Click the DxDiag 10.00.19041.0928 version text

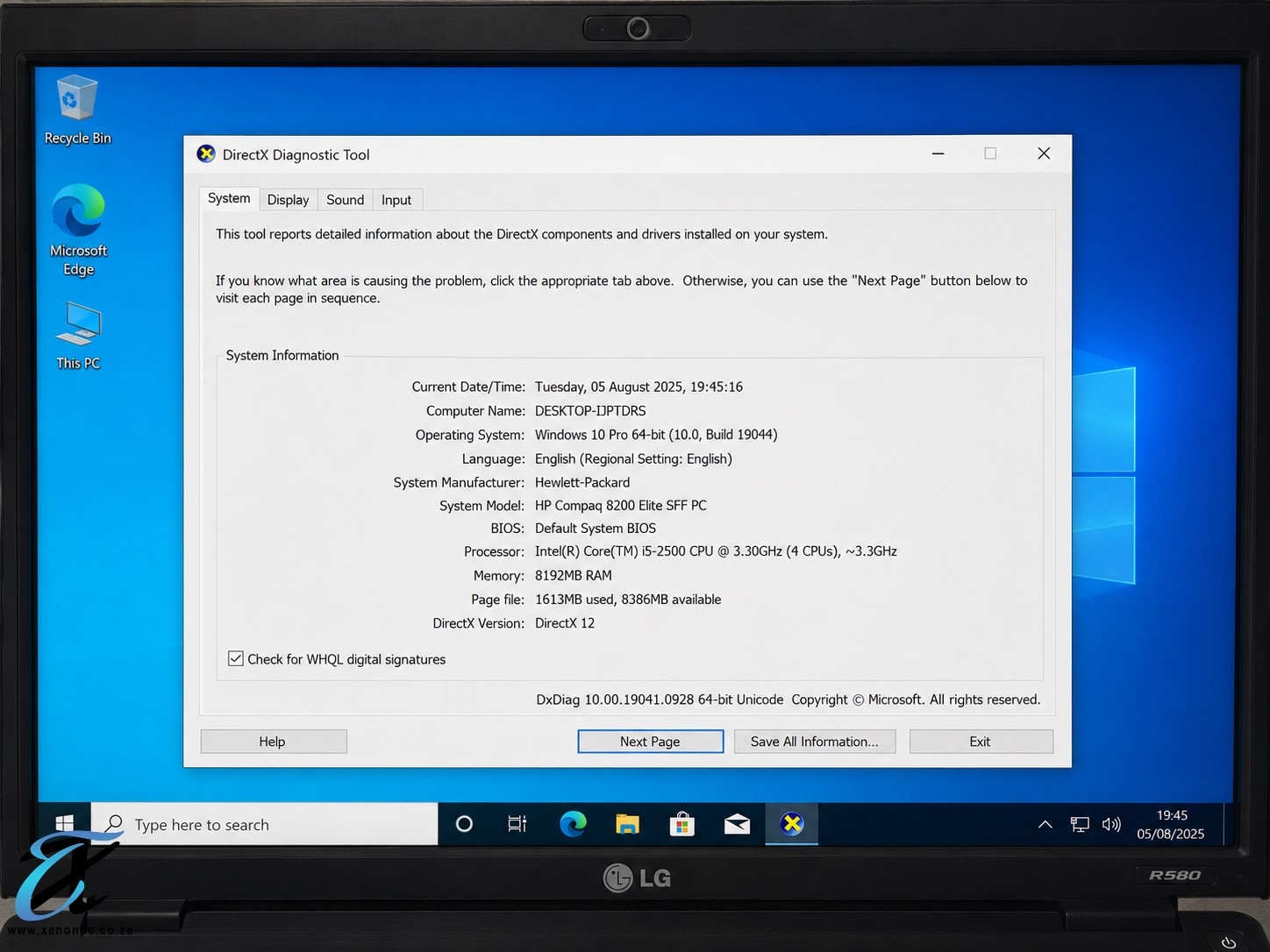660,700
